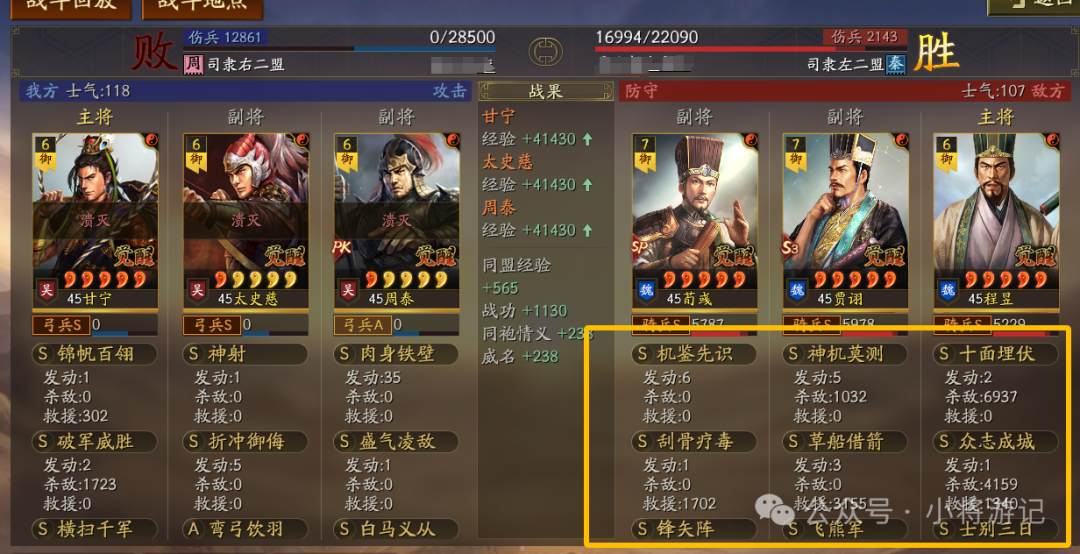Click the SP badge on Xun Yu's card

(x=642, y=247)
